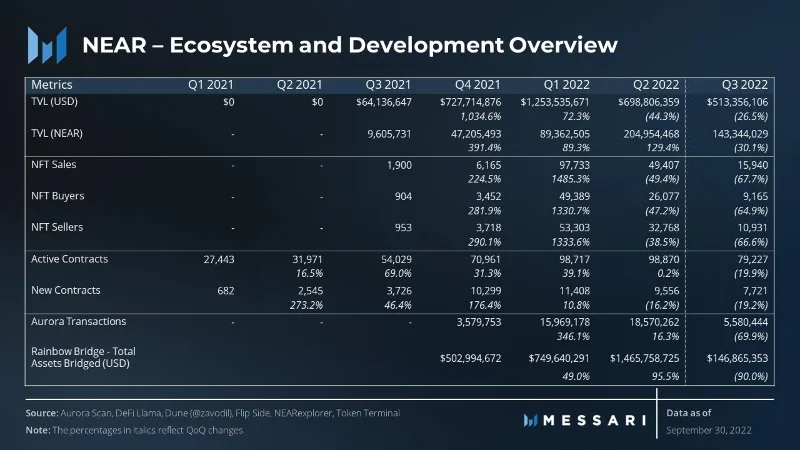Click the 49,389 NFT Buyers value
This screenshot has width=800, height=450.
(574, 196)
